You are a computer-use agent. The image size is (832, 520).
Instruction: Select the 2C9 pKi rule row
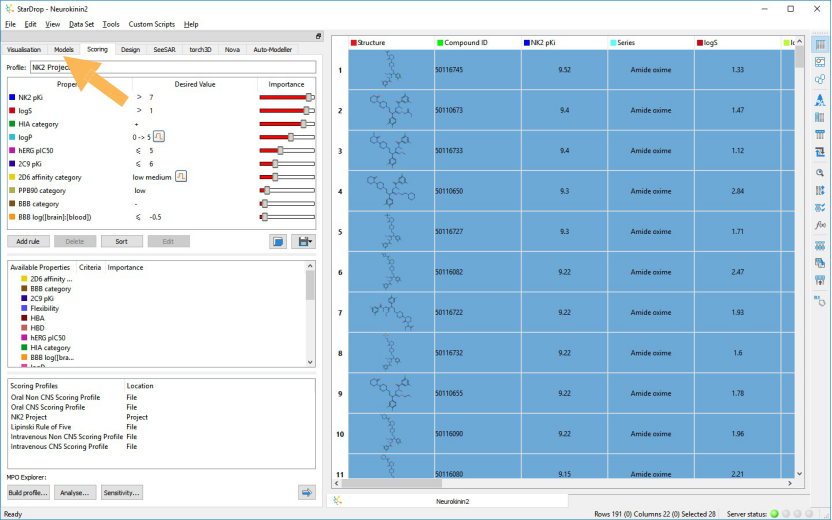coord(161,164)
